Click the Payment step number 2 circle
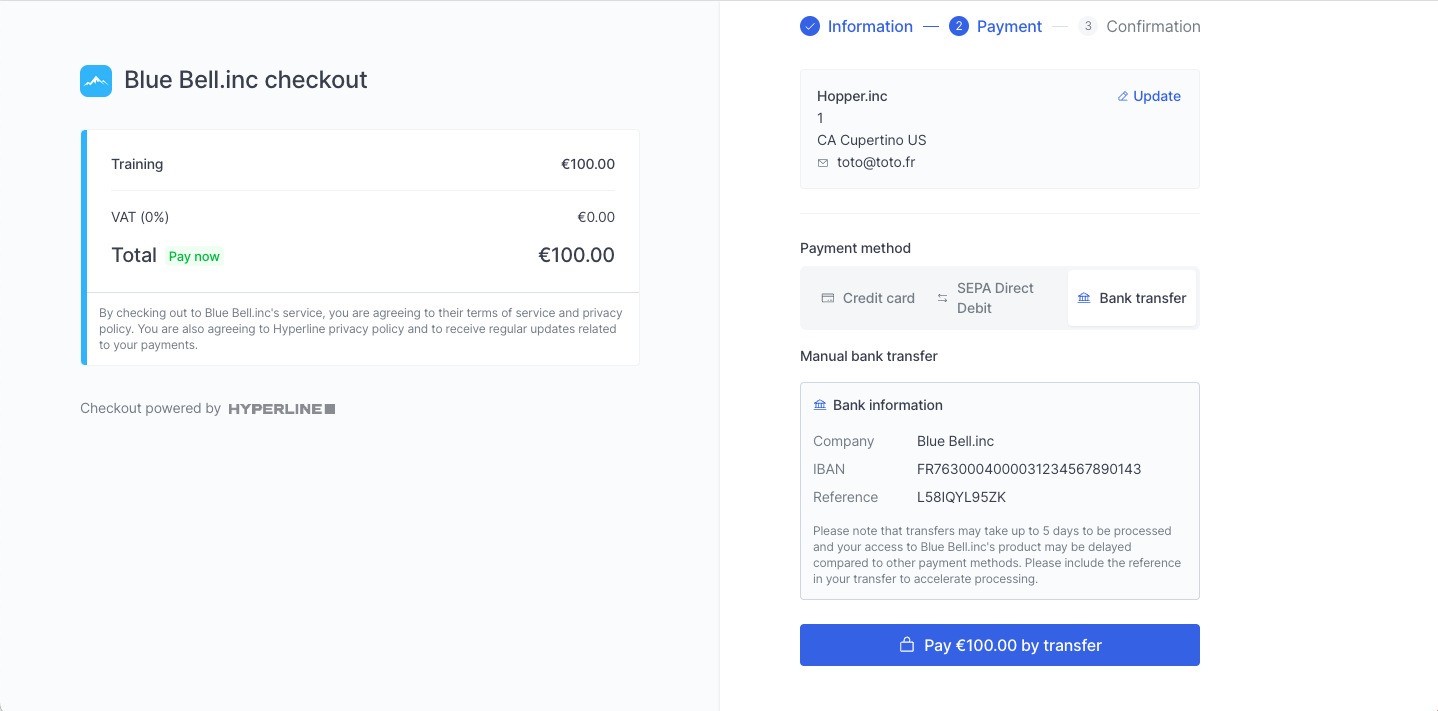The image size is (1438, 711). 959,26
